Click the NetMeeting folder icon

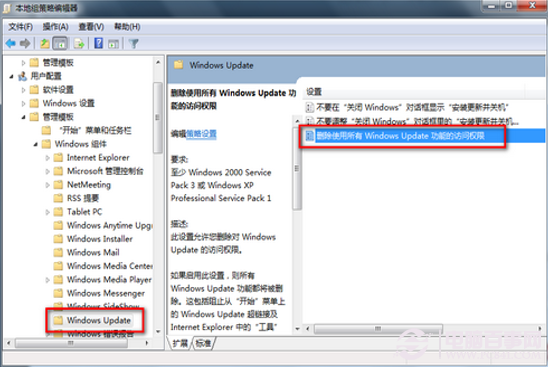58,185
